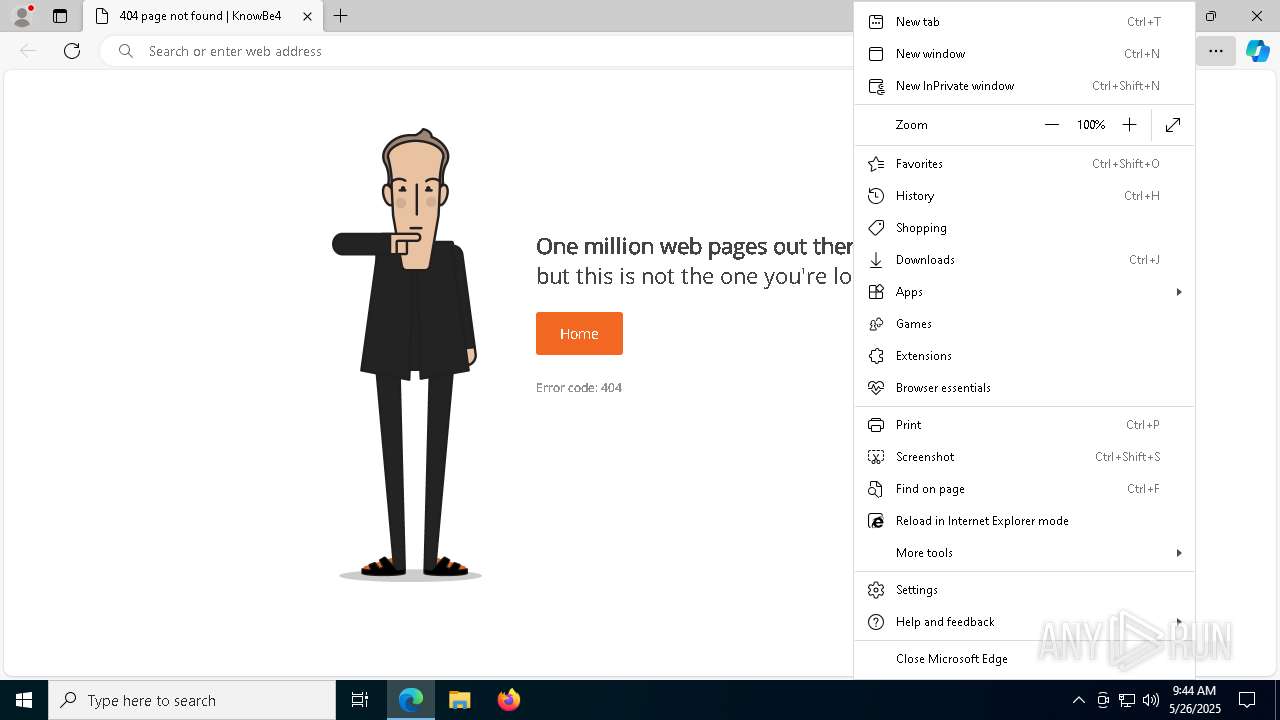Increase zoom with the plus button

pyautogui.click(x=1129, y=125)
